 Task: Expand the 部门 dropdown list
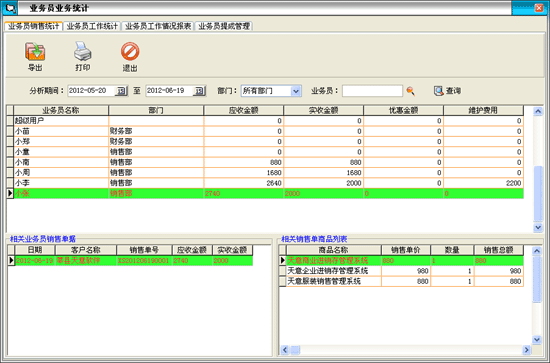[x=296, y=91]
